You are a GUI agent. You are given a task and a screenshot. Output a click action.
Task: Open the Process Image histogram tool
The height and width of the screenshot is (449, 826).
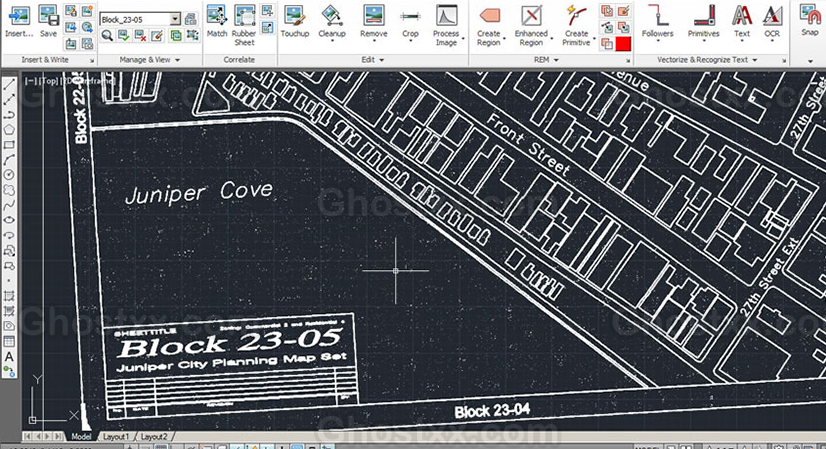446,25
